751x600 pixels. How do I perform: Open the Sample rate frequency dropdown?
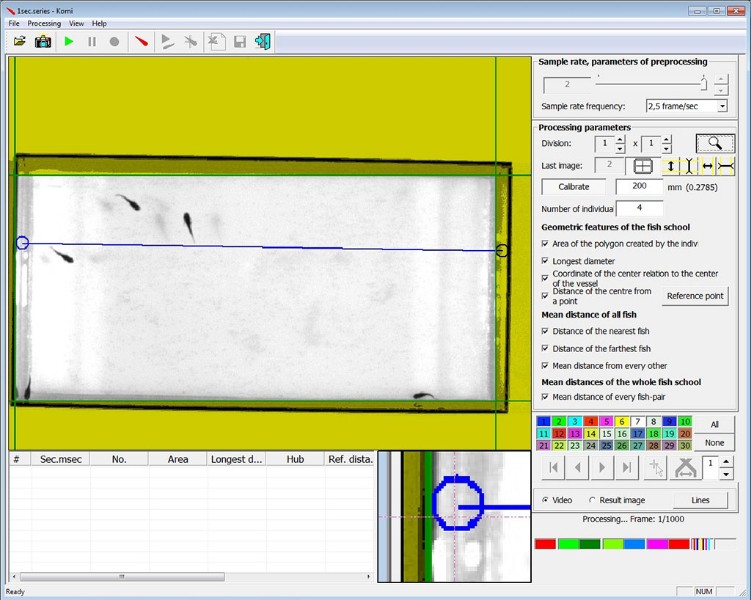(x=721, y=106)
